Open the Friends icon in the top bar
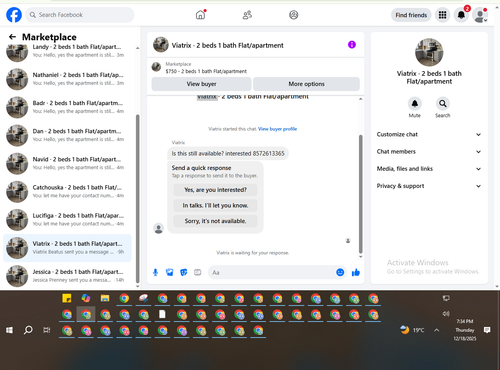Viewport: 500px width, 370px height. (x=247, y=15)
